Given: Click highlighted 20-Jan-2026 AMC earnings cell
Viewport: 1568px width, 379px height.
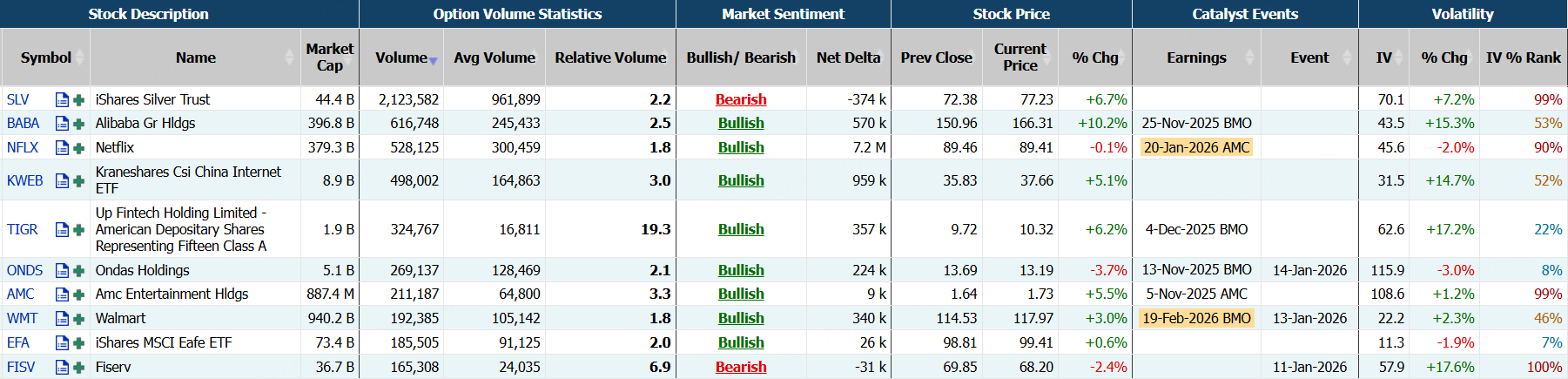Looking at the screenshot, I should pos(1196,148).
